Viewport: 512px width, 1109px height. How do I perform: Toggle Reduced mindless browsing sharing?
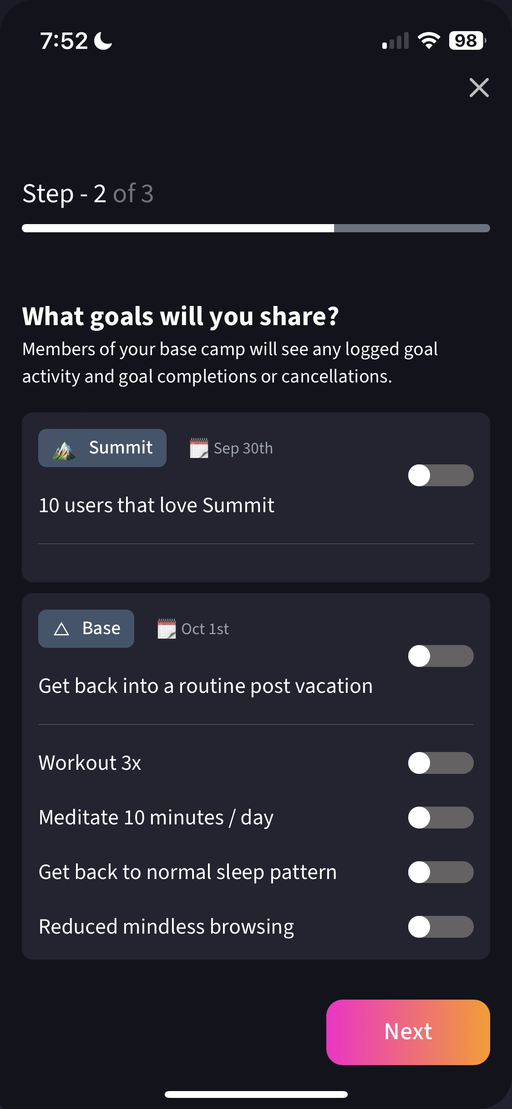(x=441, y=926)
